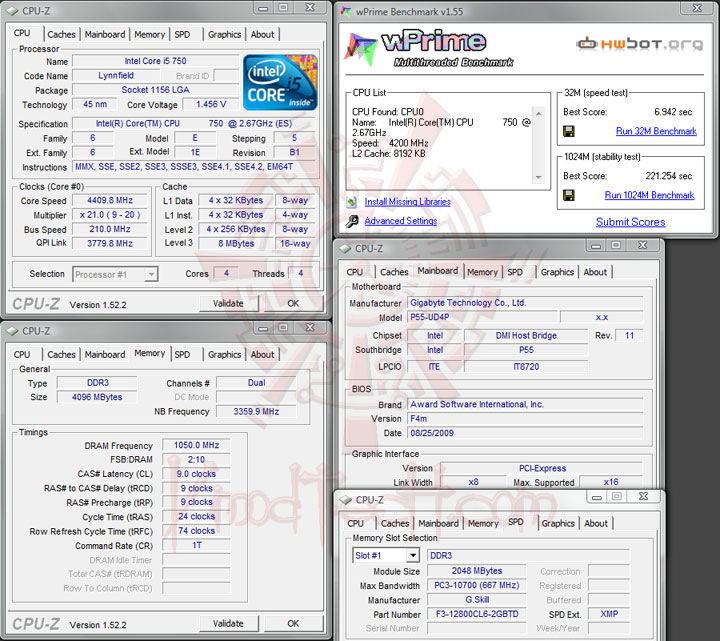Screen dimensions: 720x641
Task: Open the Install Missing Libraries link
Action: (407, 202)
